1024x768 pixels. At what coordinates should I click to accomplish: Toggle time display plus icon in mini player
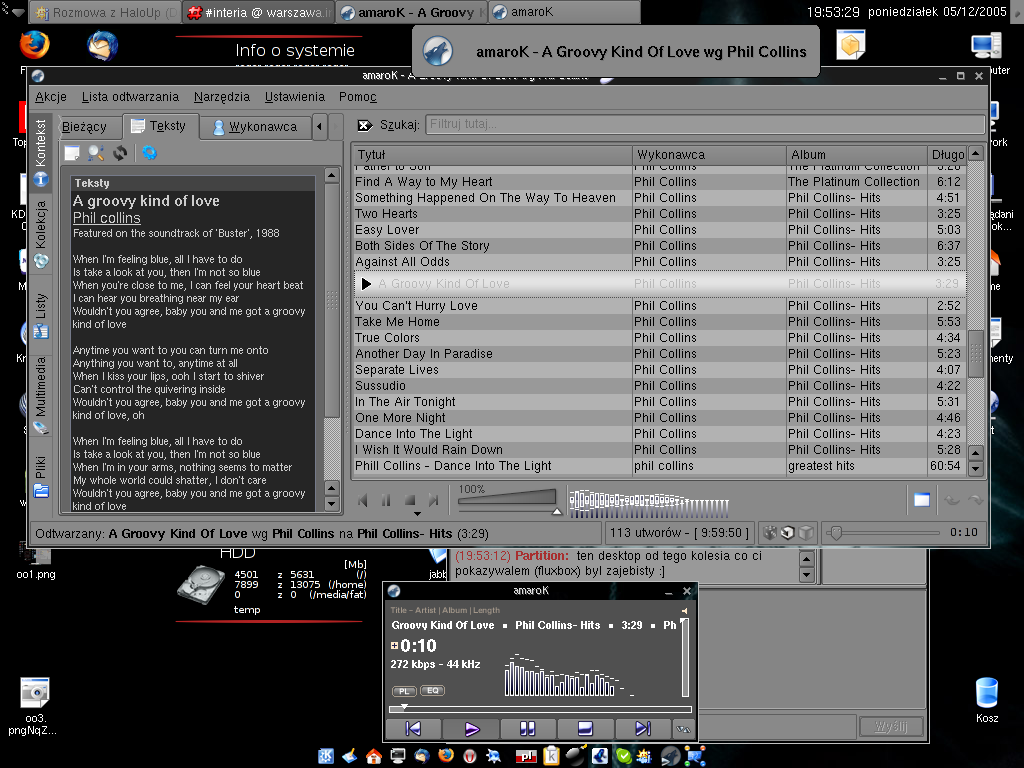pos(394,645)
